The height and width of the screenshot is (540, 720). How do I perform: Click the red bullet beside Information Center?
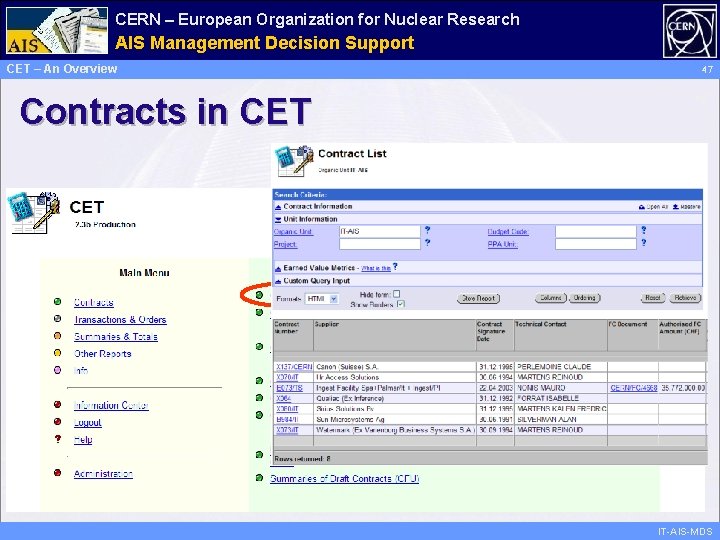click(x=57, y=405)
